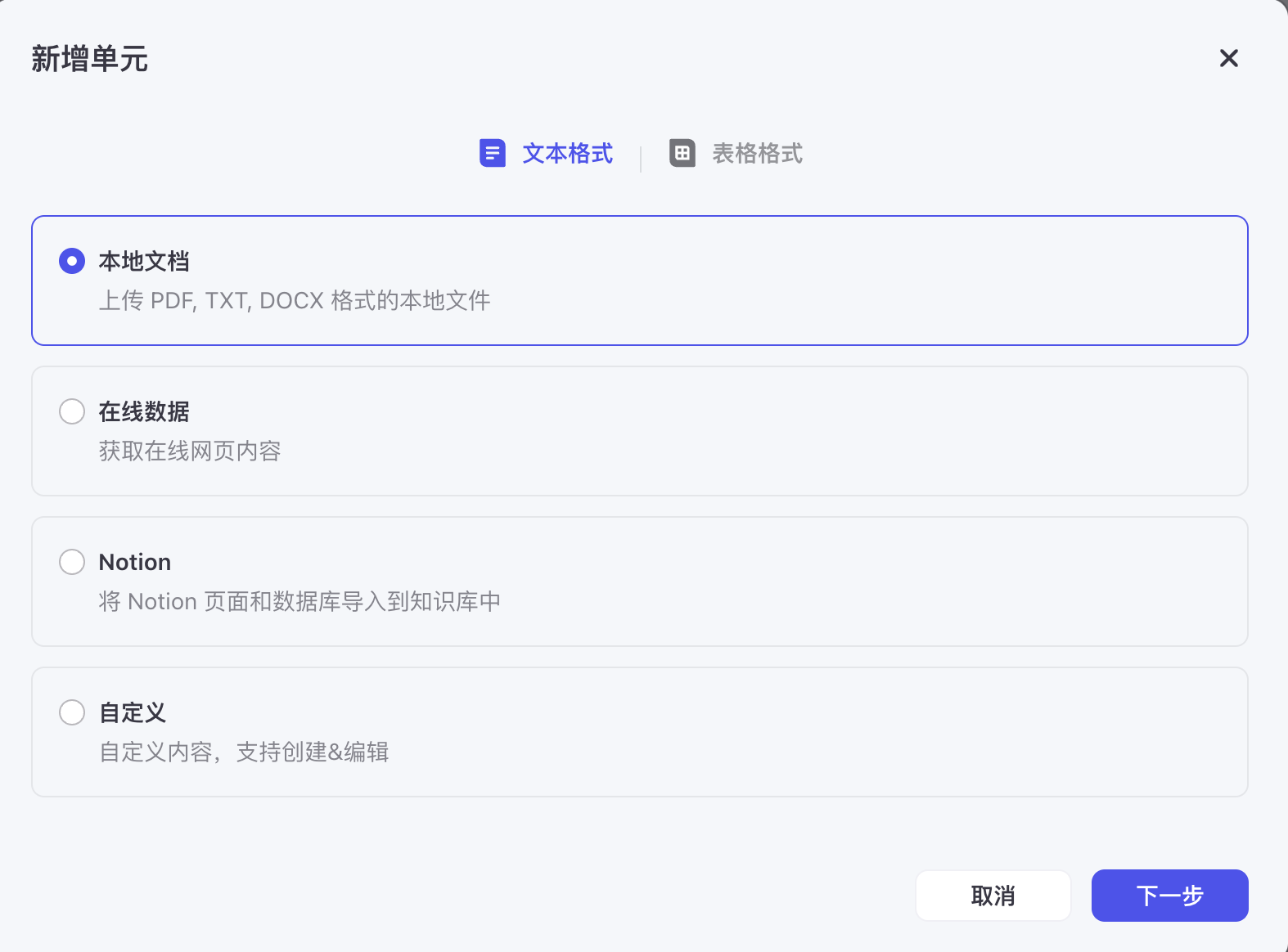This screenshot has height=952, width=1288.
Task: Click the Notion option title
Action: pyautogui.click(x=135, y=562)
